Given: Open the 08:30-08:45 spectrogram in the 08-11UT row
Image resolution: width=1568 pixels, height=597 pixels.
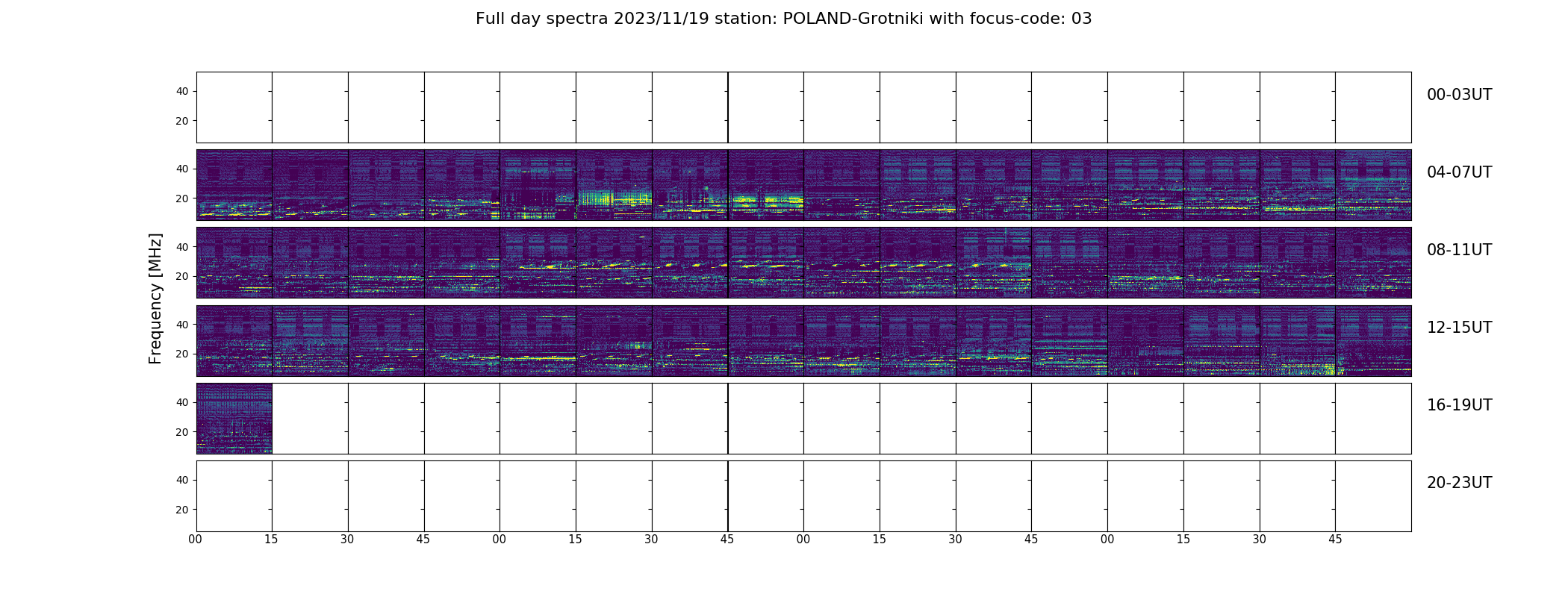Looking at the screenshot, I should pyautogui.click(x=386, y=263).
